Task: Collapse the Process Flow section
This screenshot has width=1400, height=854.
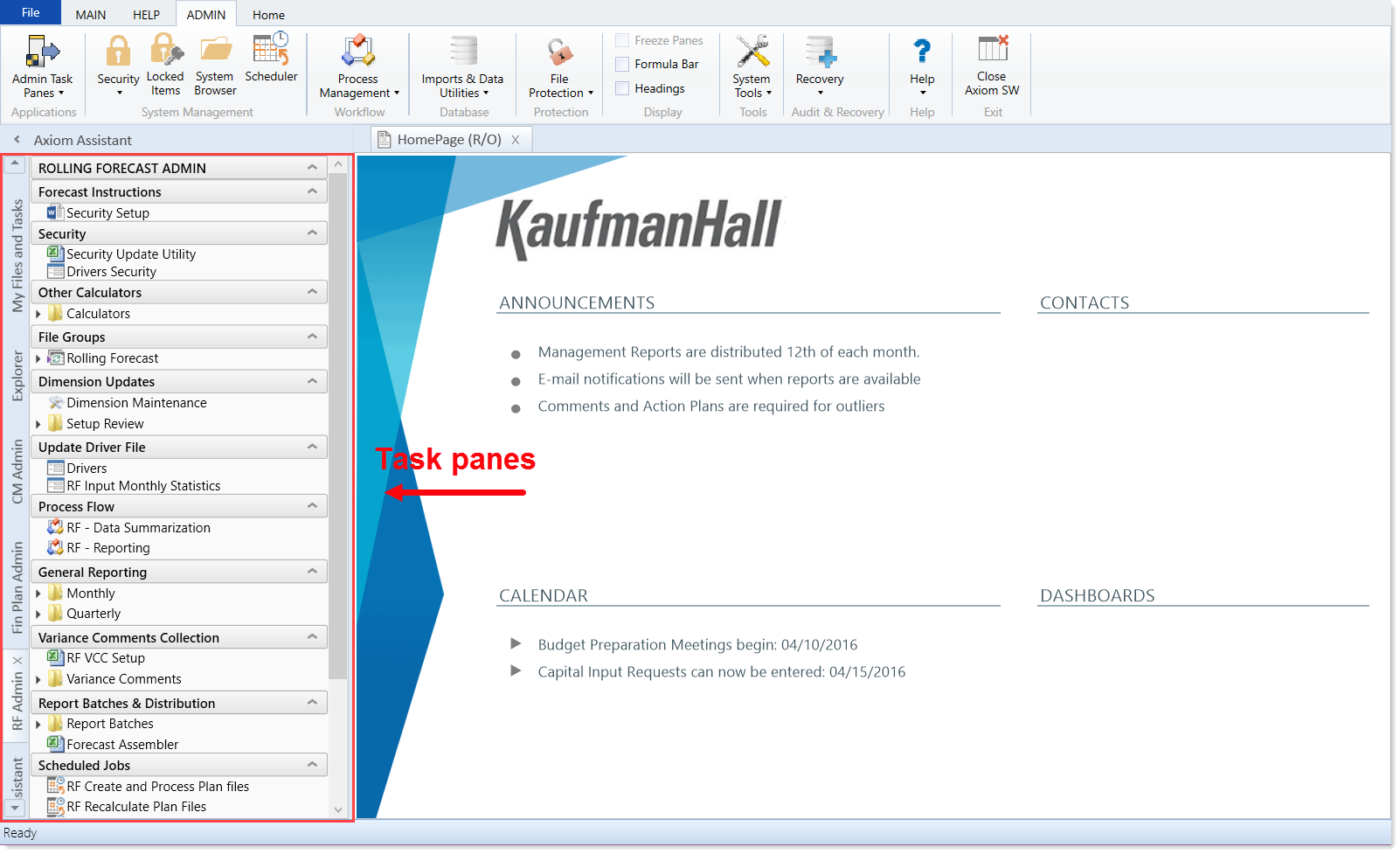Action: (x=312, y=506)
